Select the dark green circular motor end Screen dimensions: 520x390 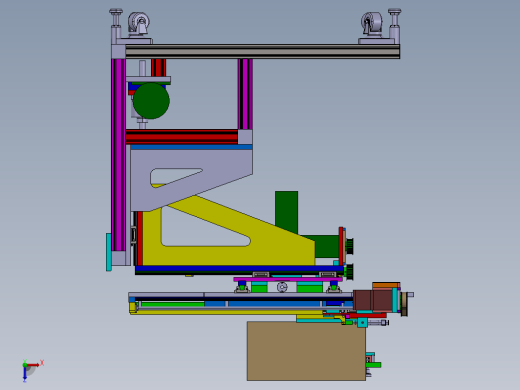[x=151, y=101]
